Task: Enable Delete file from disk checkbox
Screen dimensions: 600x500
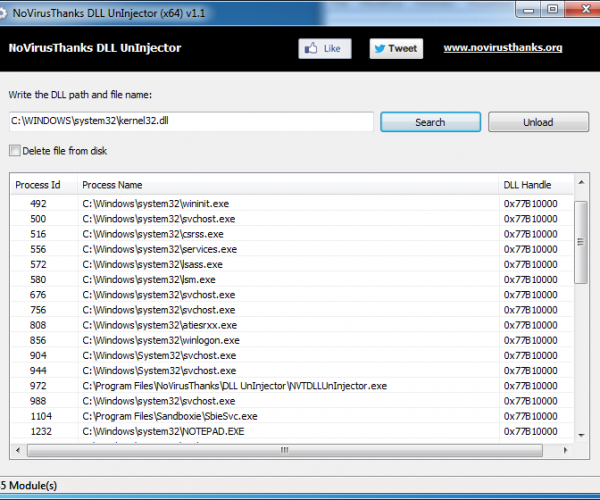Action: tap(15, 150)
